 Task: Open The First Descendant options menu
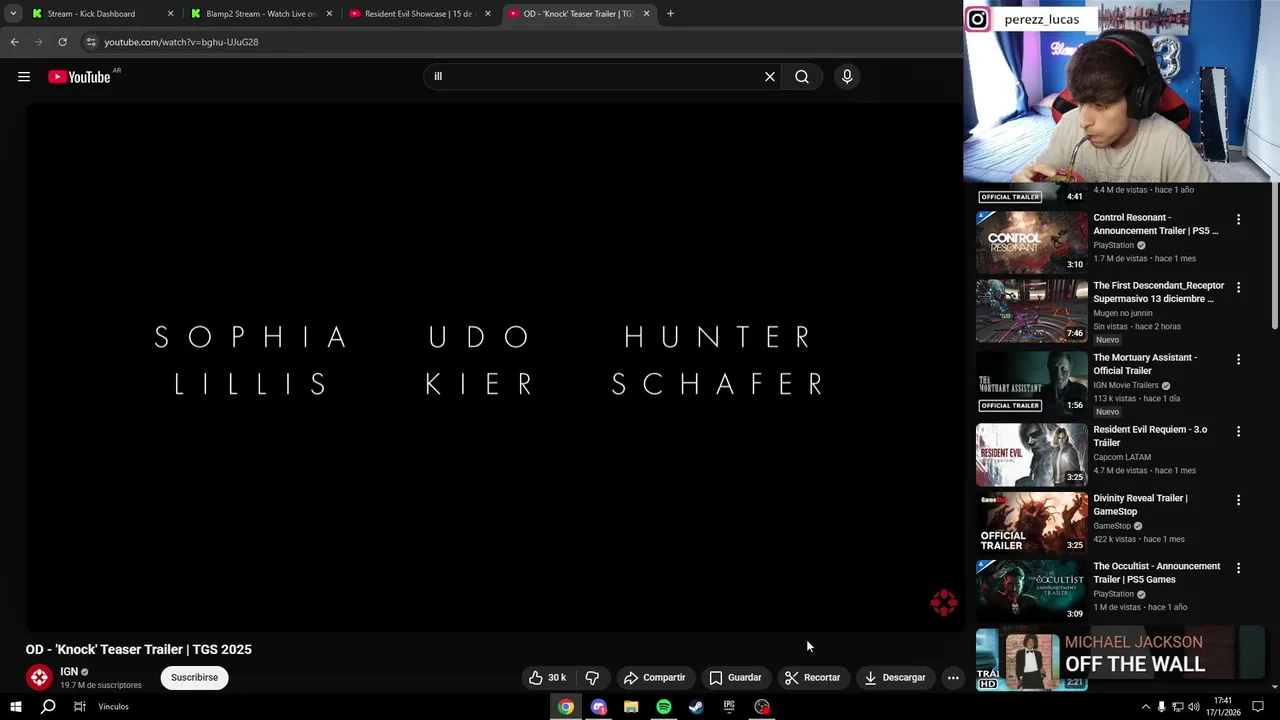tap(1238, 287)
